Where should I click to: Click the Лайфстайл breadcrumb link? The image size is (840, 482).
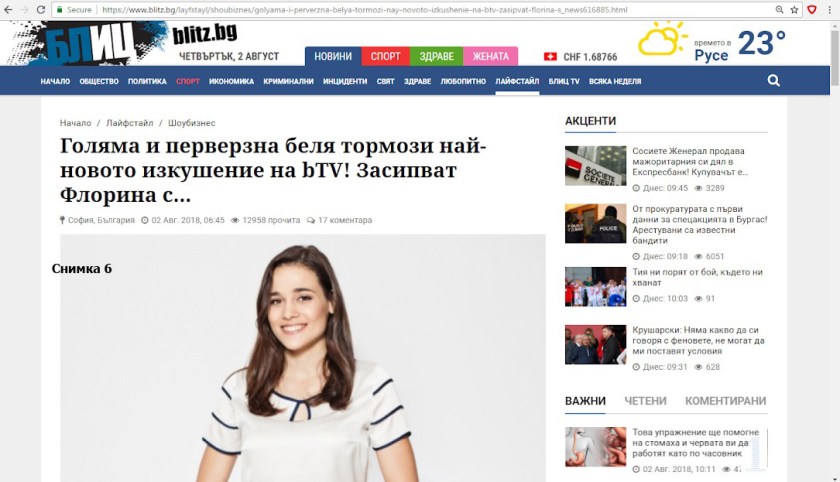[130, 123]
